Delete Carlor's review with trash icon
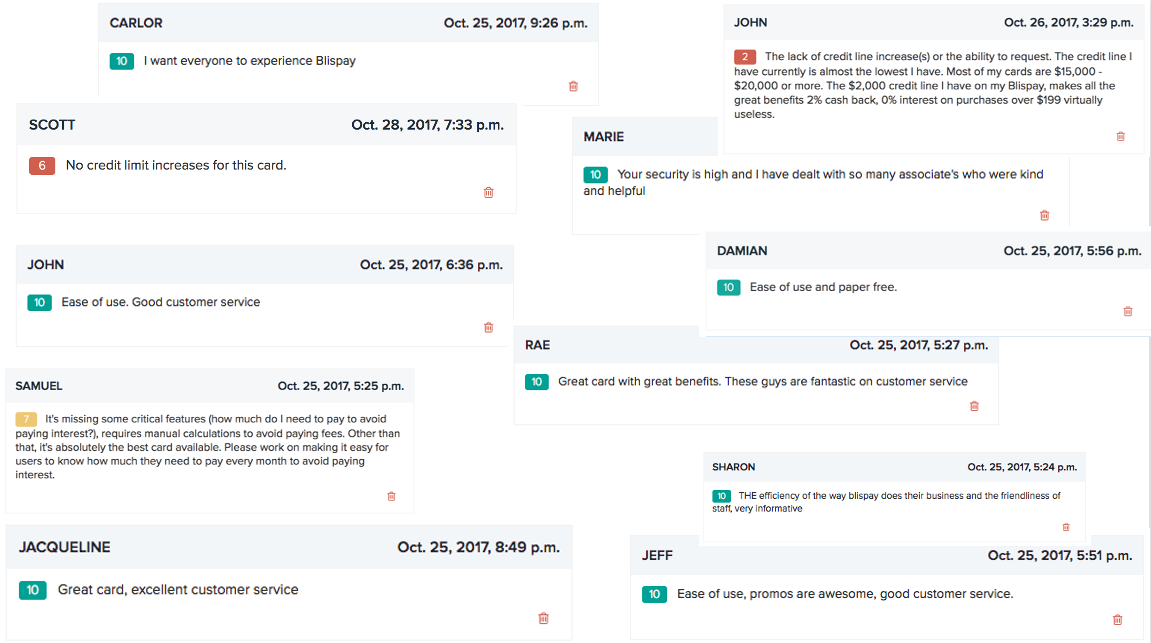This screenshot has height=643, width=1151. tap(573, 86)
